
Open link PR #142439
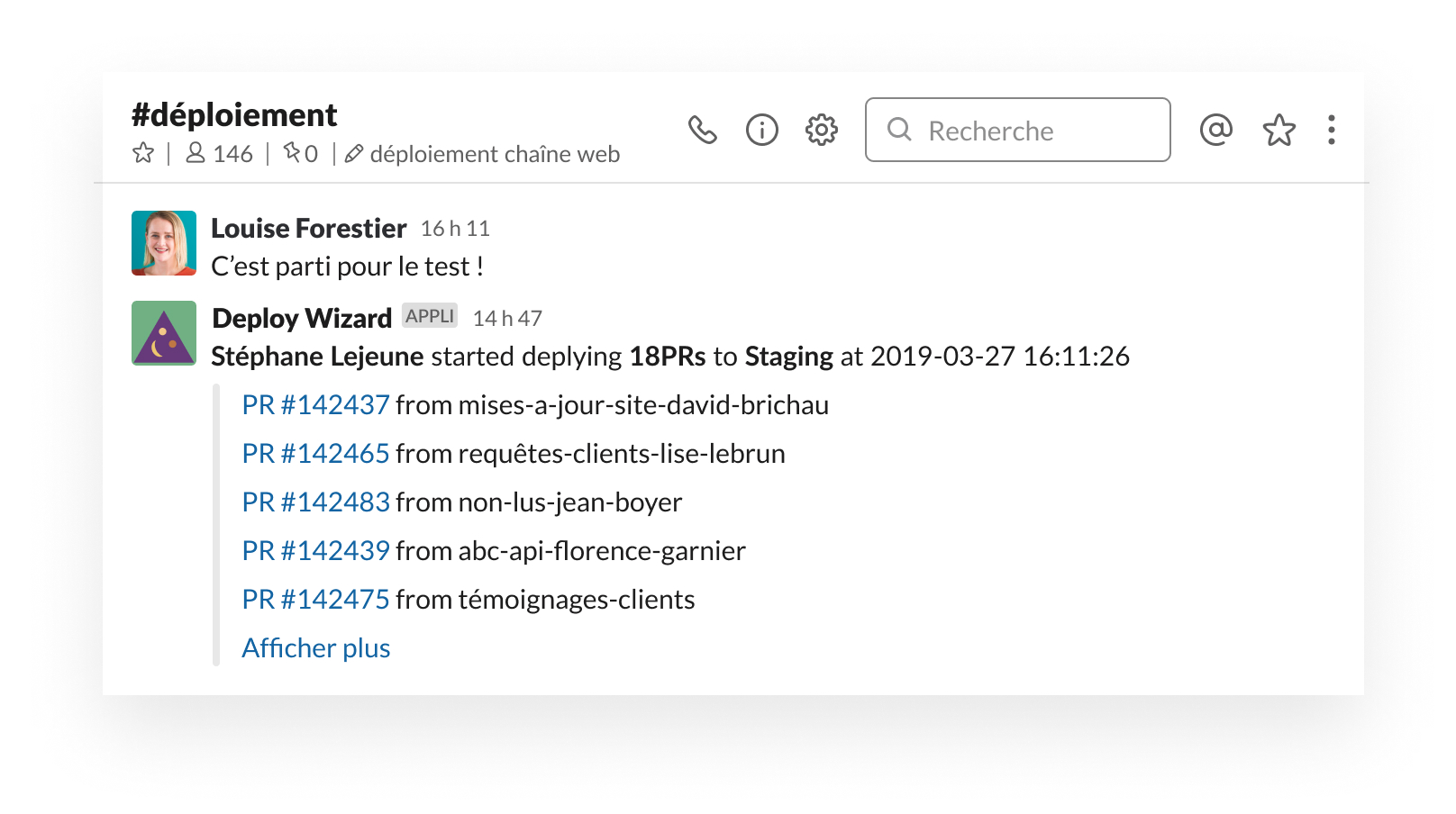pyautogui.click(x=315, y=551)
